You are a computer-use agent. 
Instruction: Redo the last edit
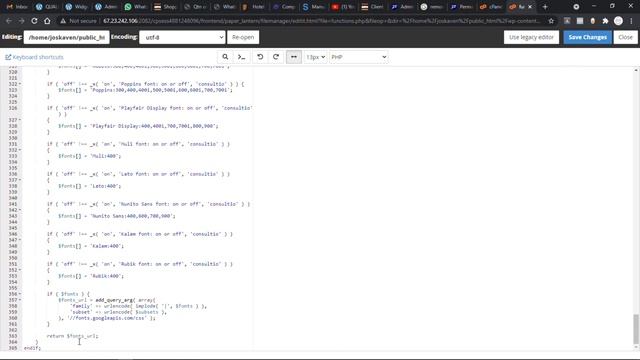click(276, 57)
